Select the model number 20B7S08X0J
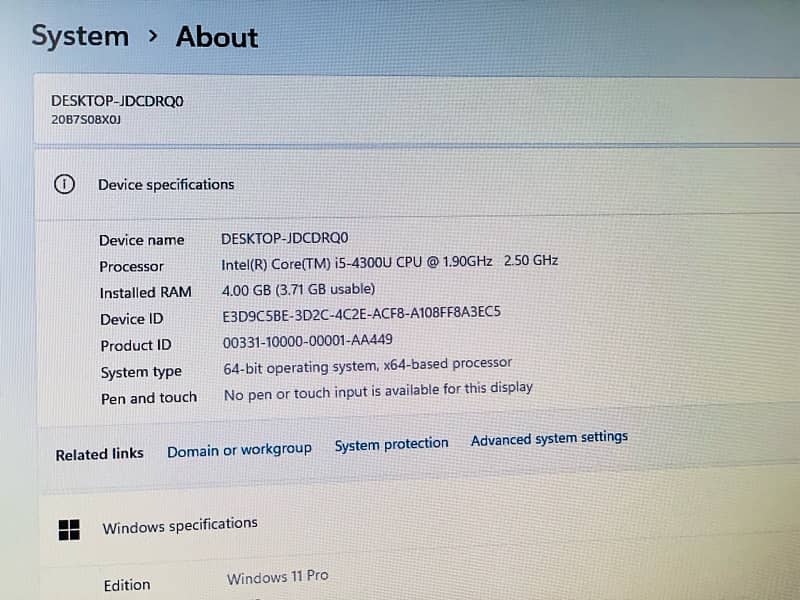Viewport: 800px width, 600px height. point(86,120)
